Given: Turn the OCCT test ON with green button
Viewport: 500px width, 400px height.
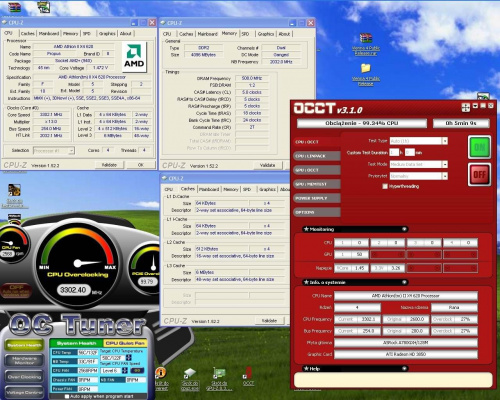Looking at the screenshot, I should (479, 147).
